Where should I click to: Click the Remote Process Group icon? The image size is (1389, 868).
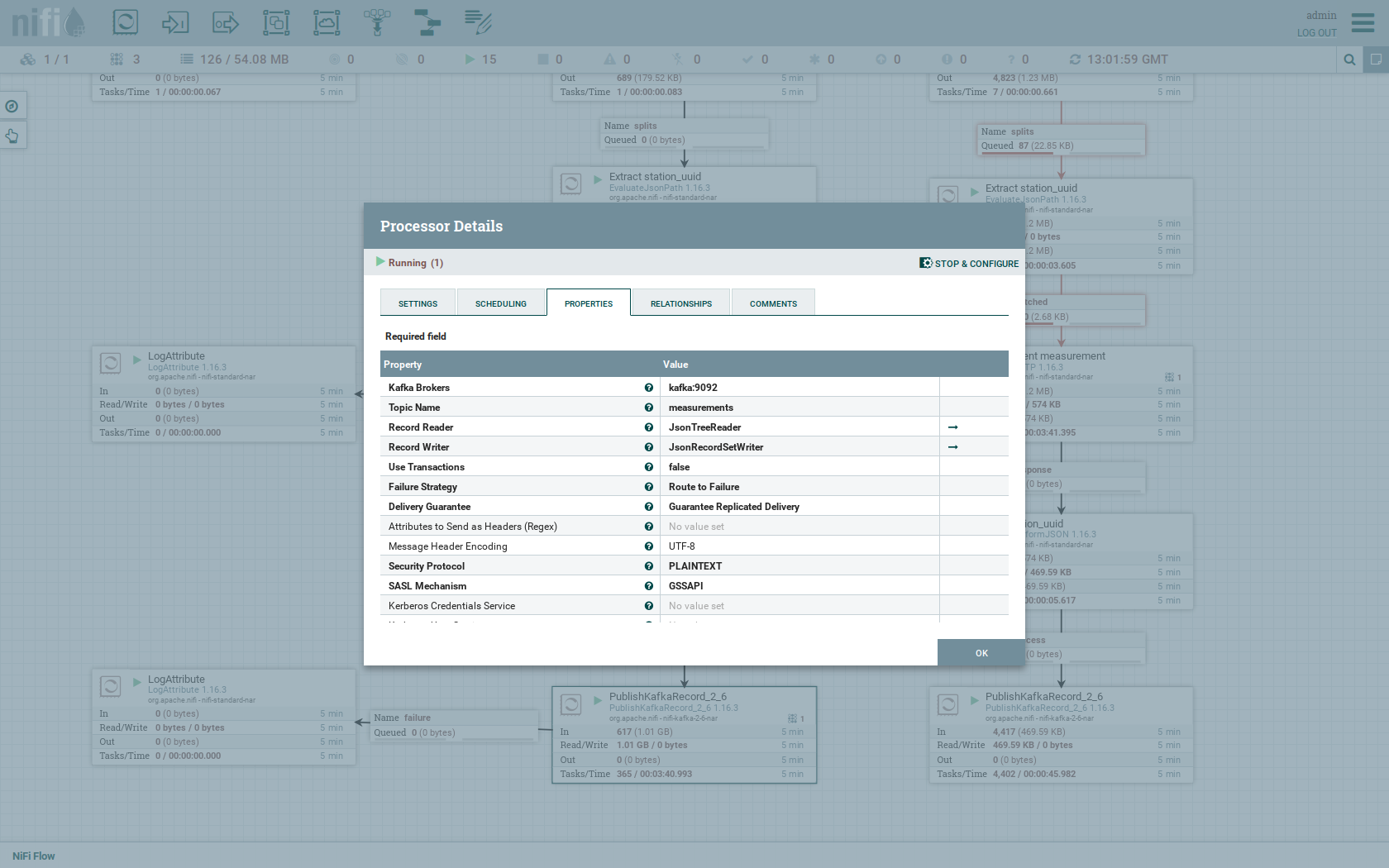click(x=327, y=22)
